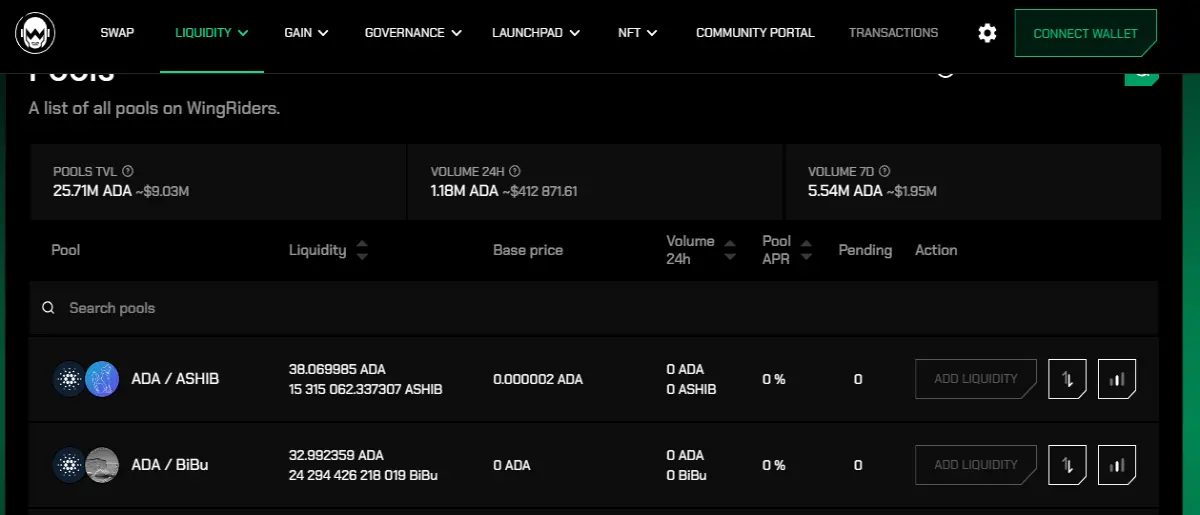Sort pools by Volume 24h

click(x=730, y=250)
